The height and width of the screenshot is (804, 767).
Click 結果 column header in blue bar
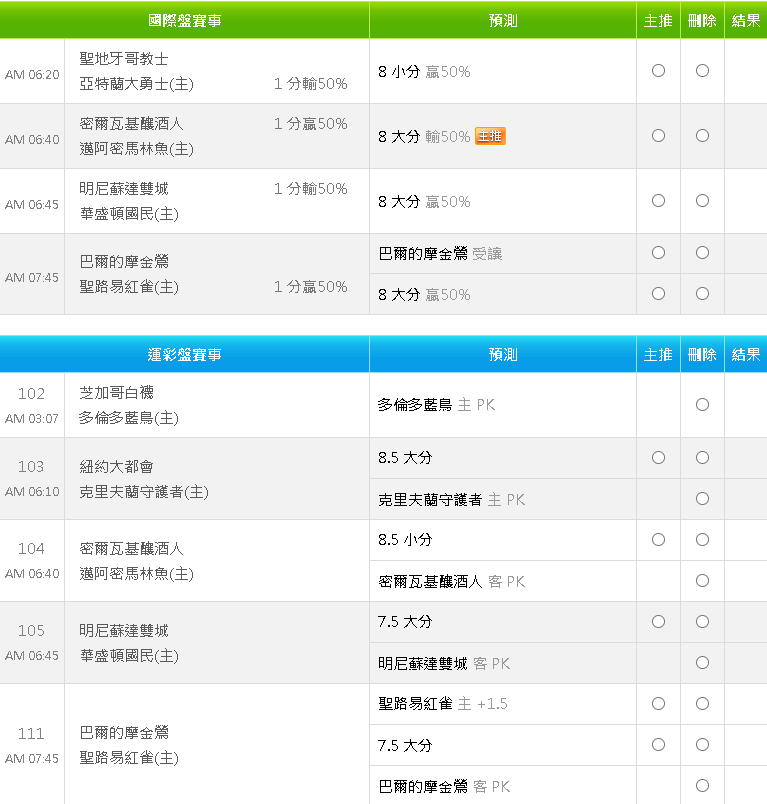(746, 354)
